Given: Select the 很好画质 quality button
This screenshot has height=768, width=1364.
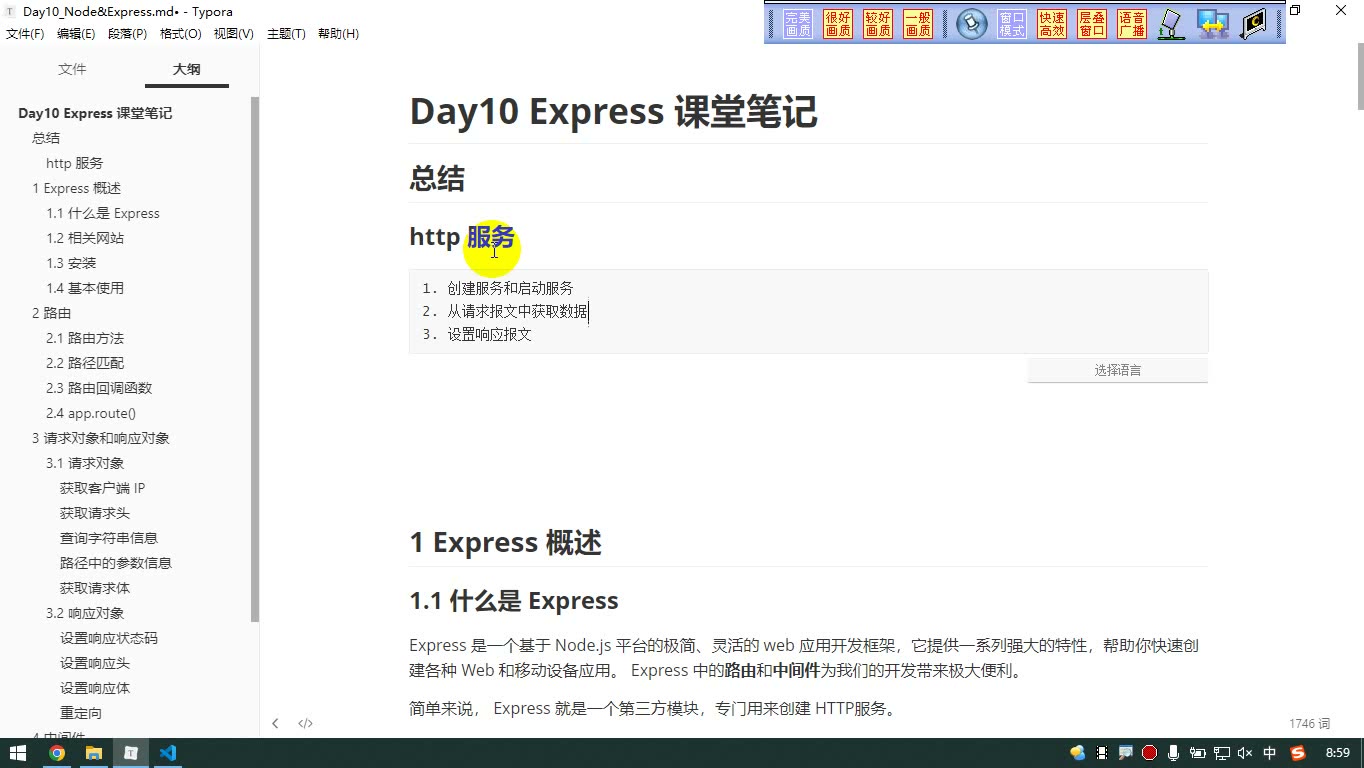Looking at the screenshot, I should click(838, 24).
